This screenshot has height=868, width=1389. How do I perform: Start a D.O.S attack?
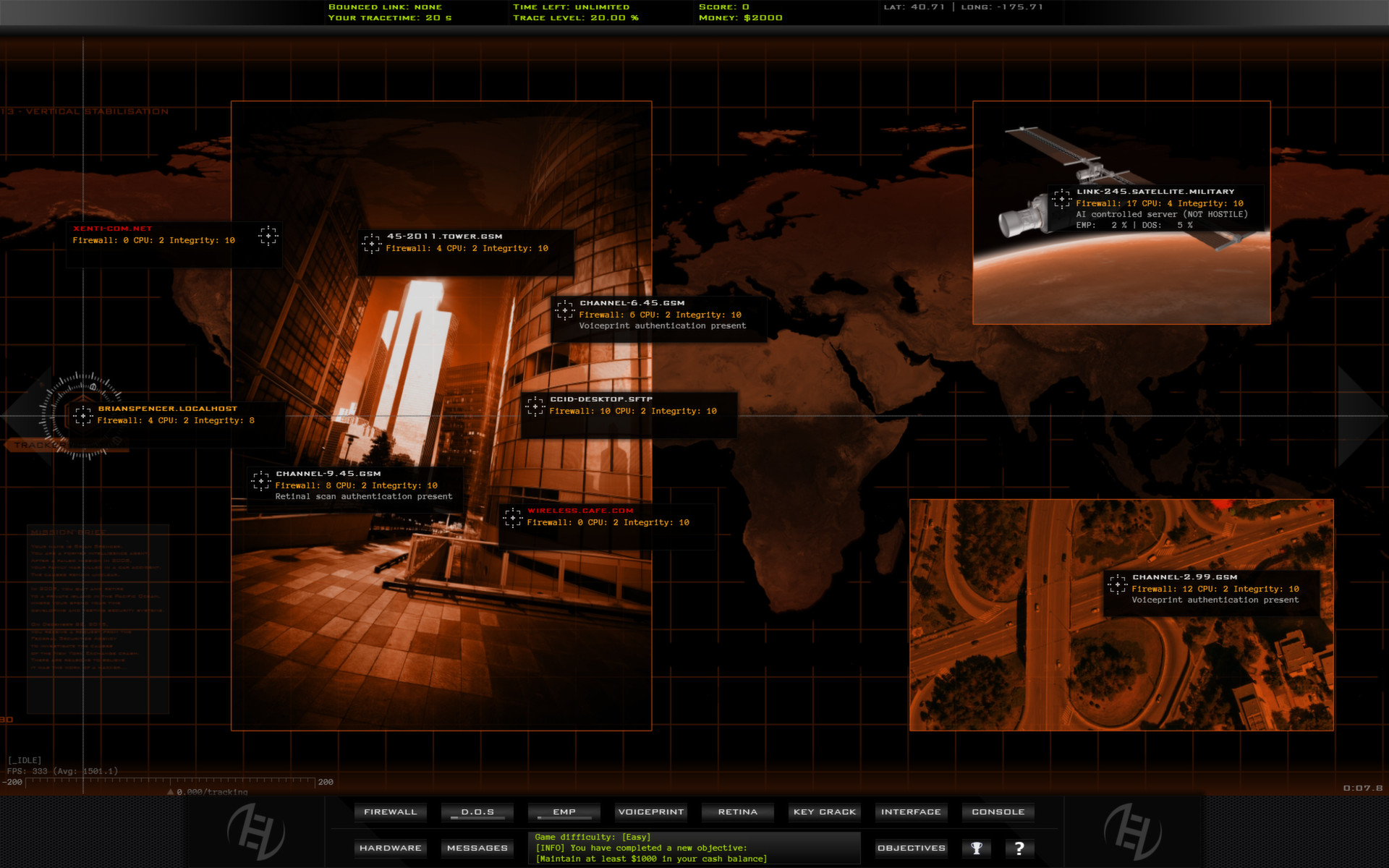(x=477, y=812)
